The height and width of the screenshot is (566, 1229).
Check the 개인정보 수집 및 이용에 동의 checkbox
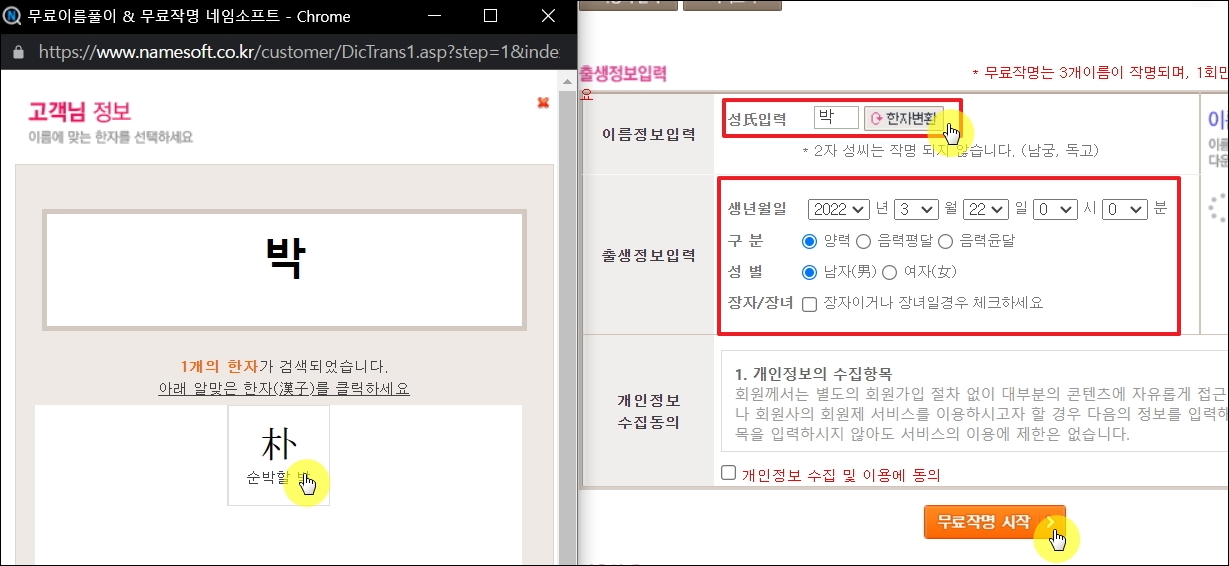tap(728, 473)
